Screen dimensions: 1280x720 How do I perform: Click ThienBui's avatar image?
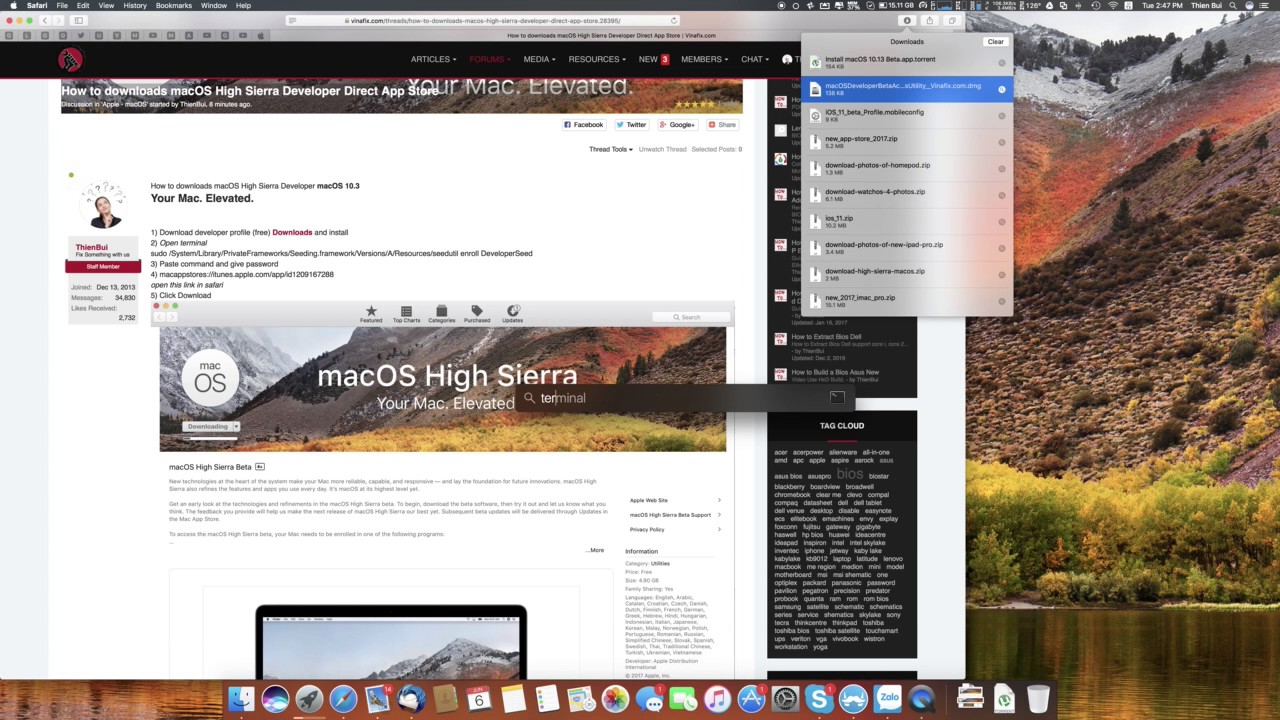point(104,205)
